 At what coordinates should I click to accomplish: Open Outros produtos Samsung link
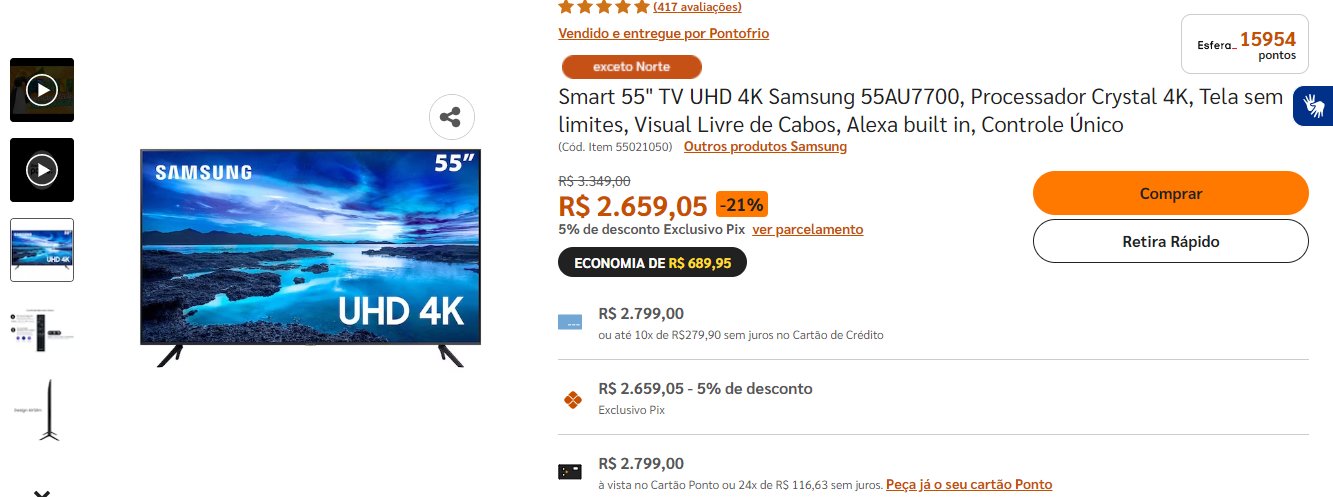click(765, 146)
